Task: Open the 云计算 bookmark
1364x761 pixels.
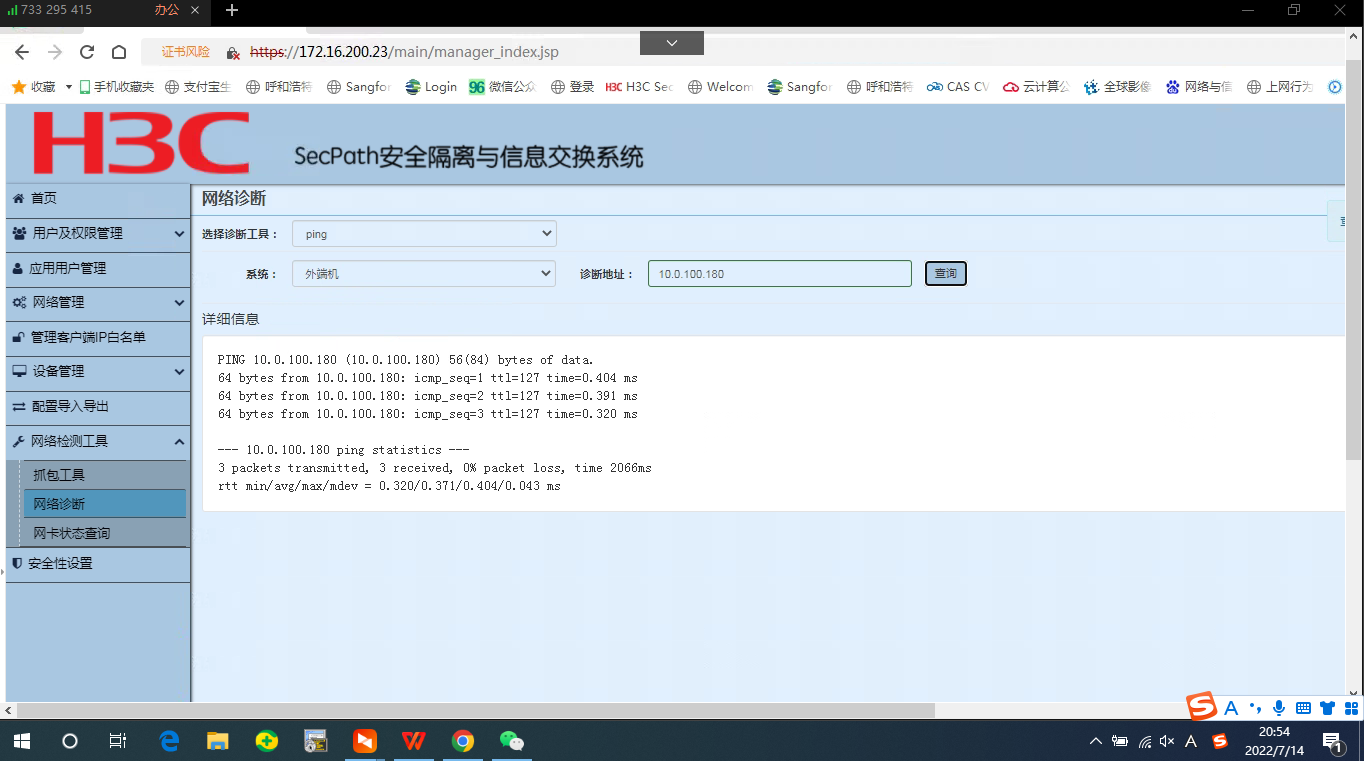Action: [x=1036, y=87]
